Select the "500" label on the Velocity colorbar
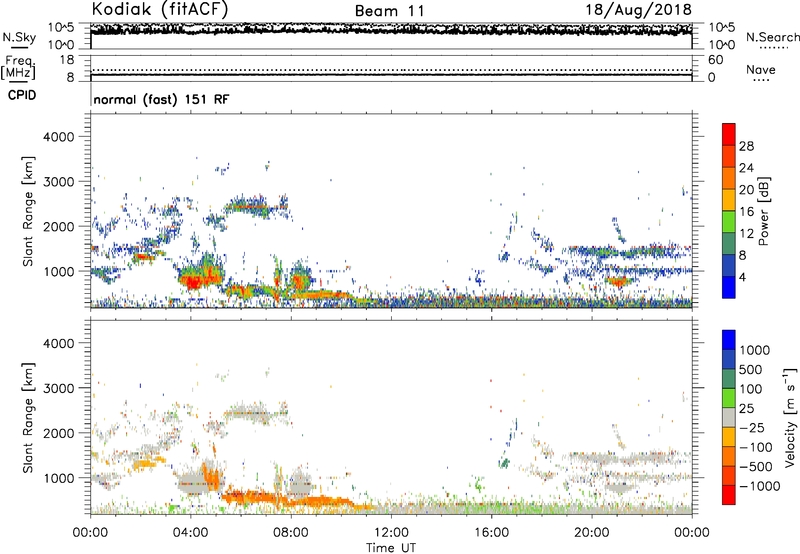800x554 pixels. coord(751,370)
